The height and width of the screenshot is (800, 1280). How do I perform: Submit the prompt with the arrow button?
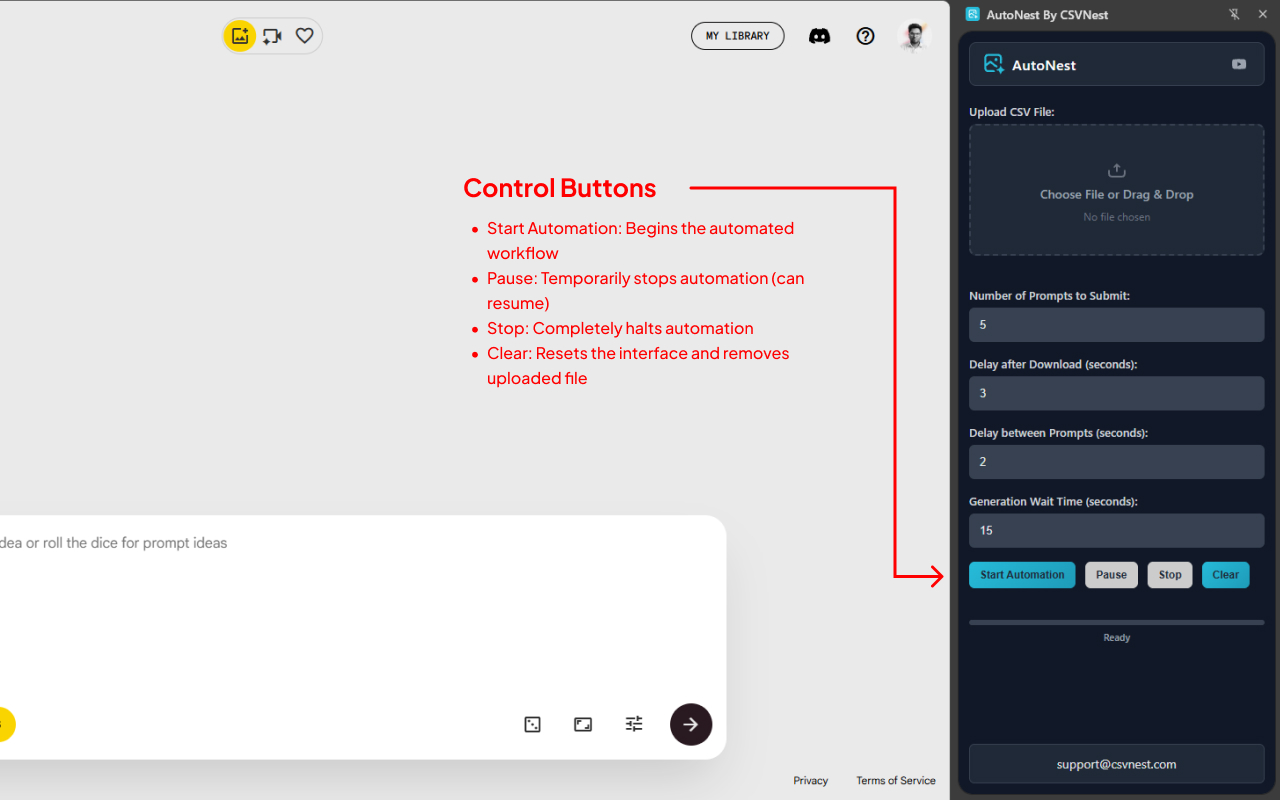[691, 724]
